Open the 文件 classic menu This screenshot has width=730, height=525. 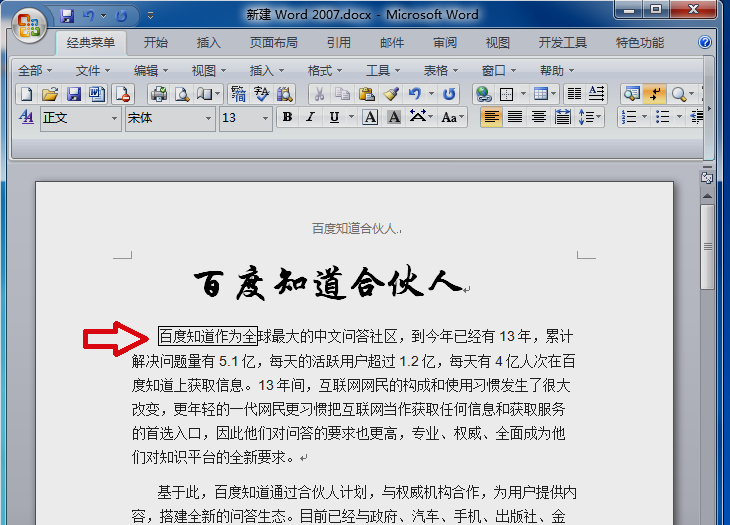tap(93, 71)
